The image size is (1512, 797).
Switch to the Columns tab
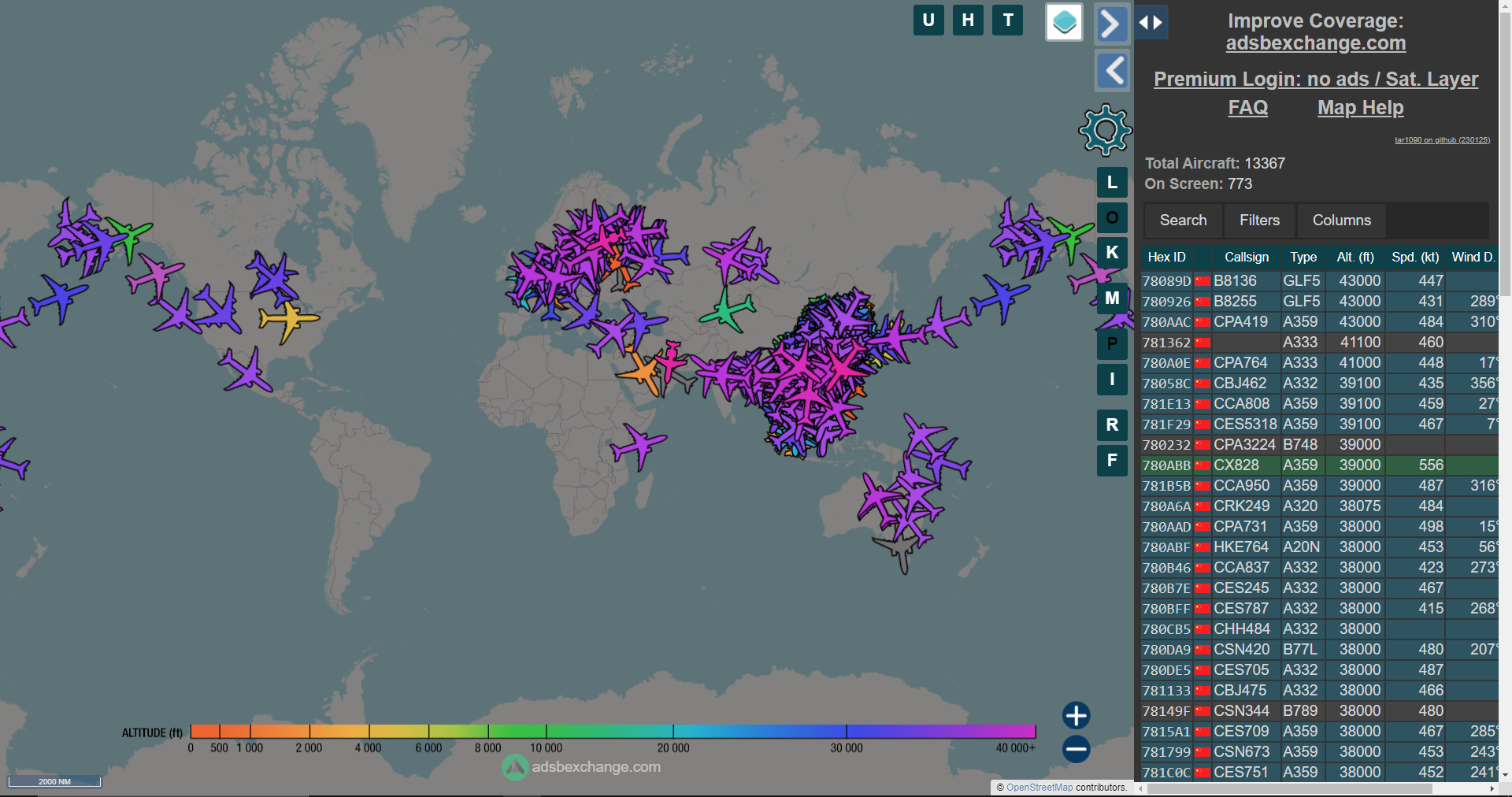click(1341, 221)
